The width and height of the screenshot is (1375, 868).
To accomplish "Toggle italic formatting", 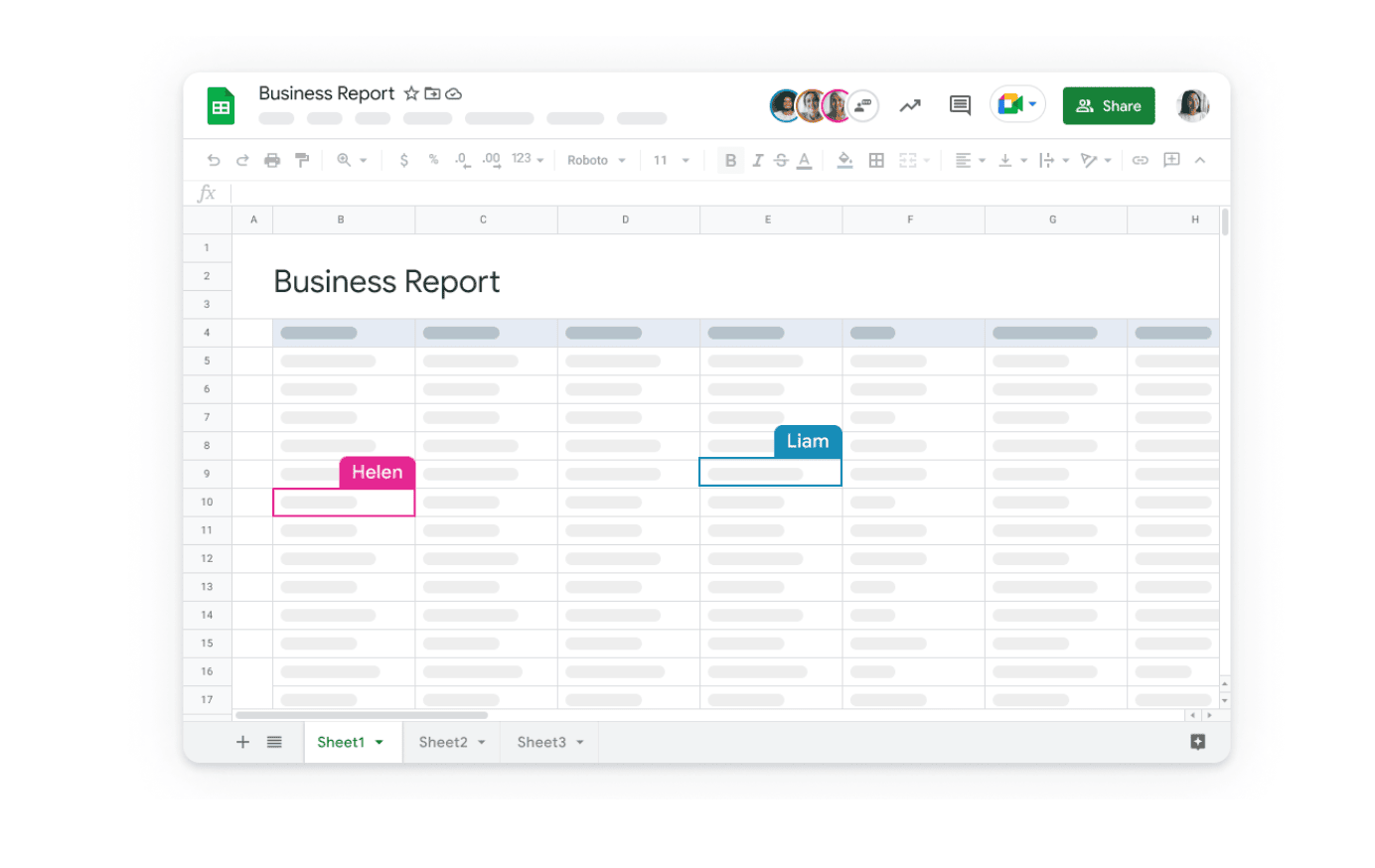I will point(757,159).
